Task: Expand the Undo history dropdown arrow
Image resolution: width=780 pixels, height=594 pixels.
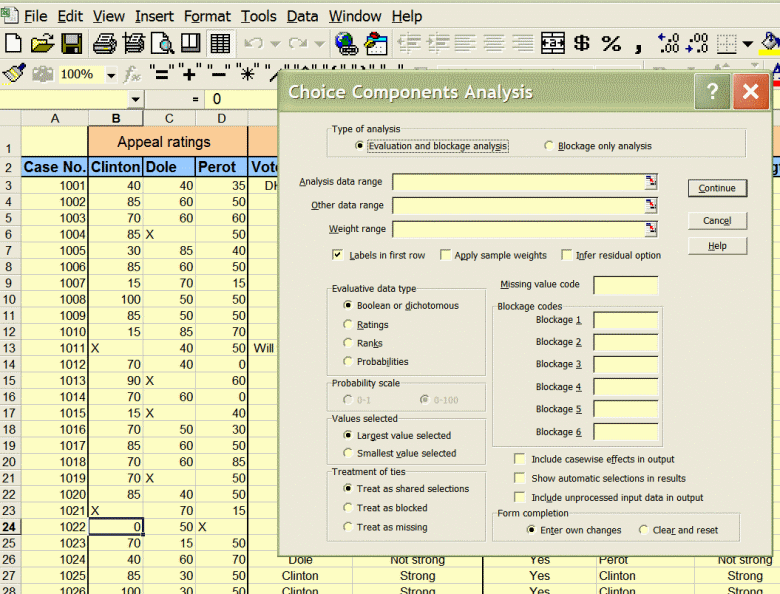Action: (275, 44)
